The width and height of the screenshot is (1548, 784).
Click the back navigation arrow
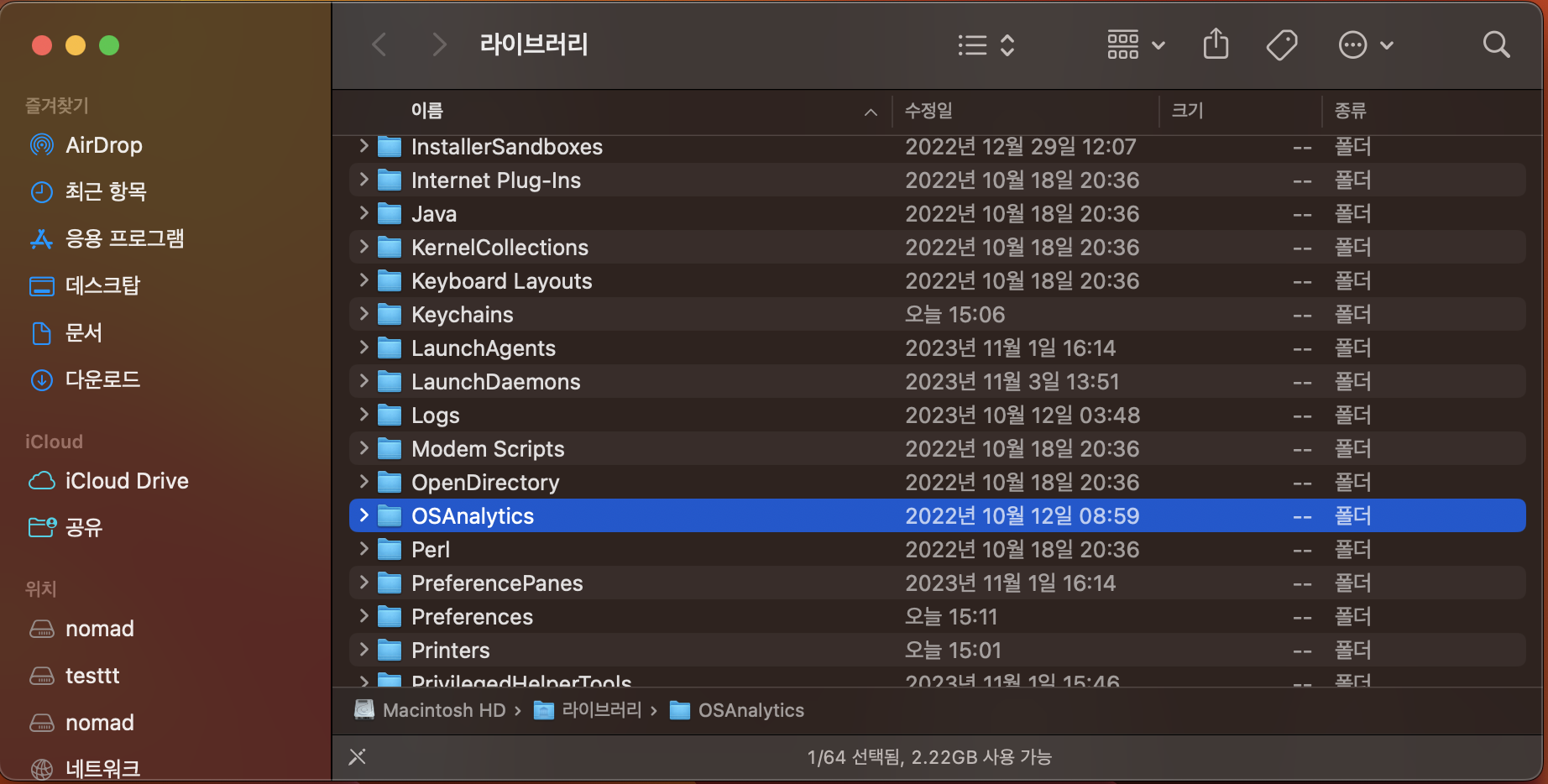(379, 44)
